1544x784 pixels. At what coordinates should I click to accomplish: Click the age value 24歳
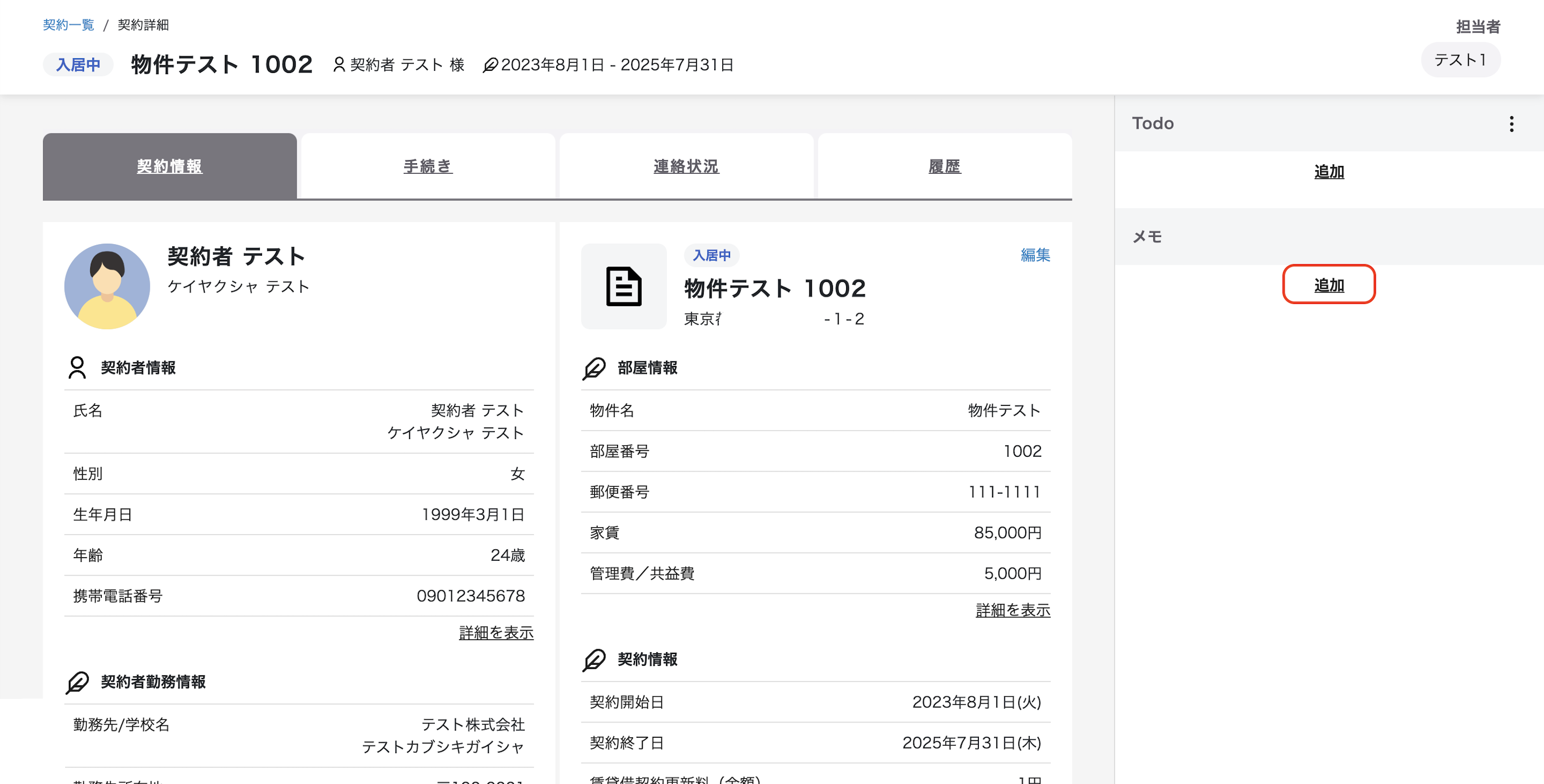tap(507, 555)
